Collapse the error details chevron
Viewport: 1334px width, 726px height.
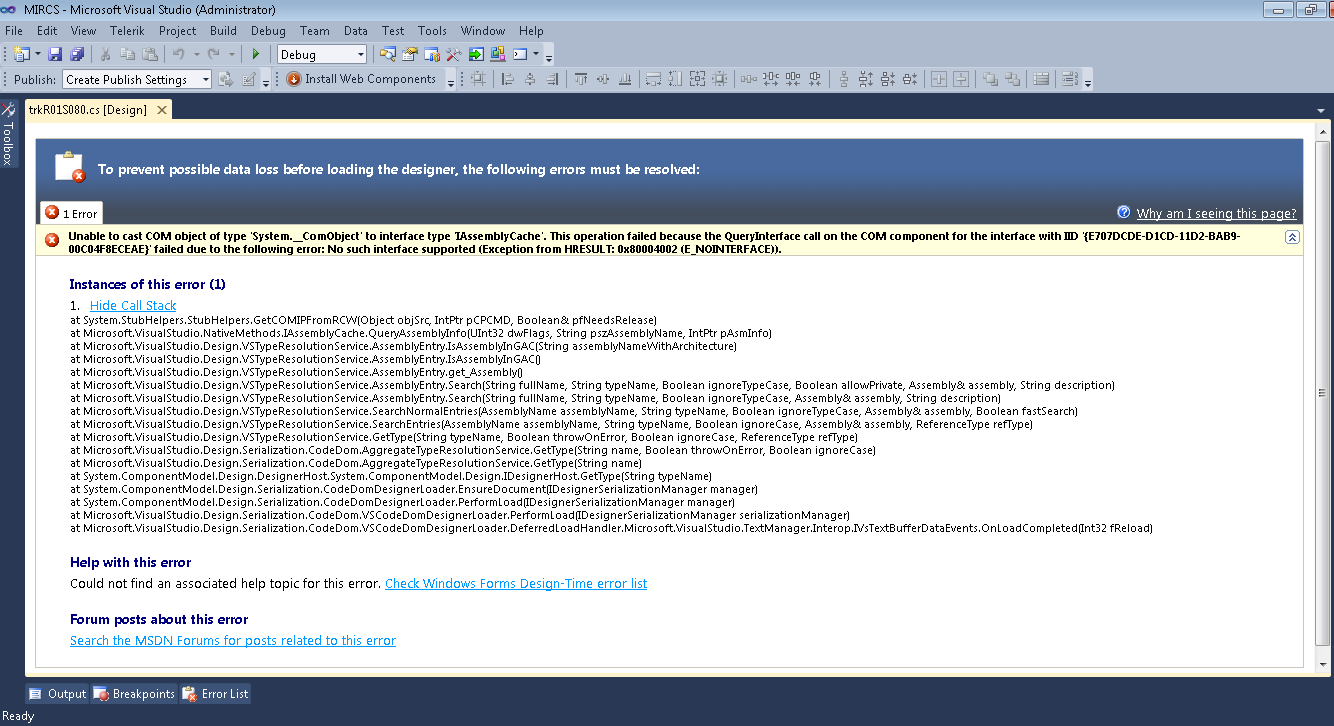click(1292, 237)
